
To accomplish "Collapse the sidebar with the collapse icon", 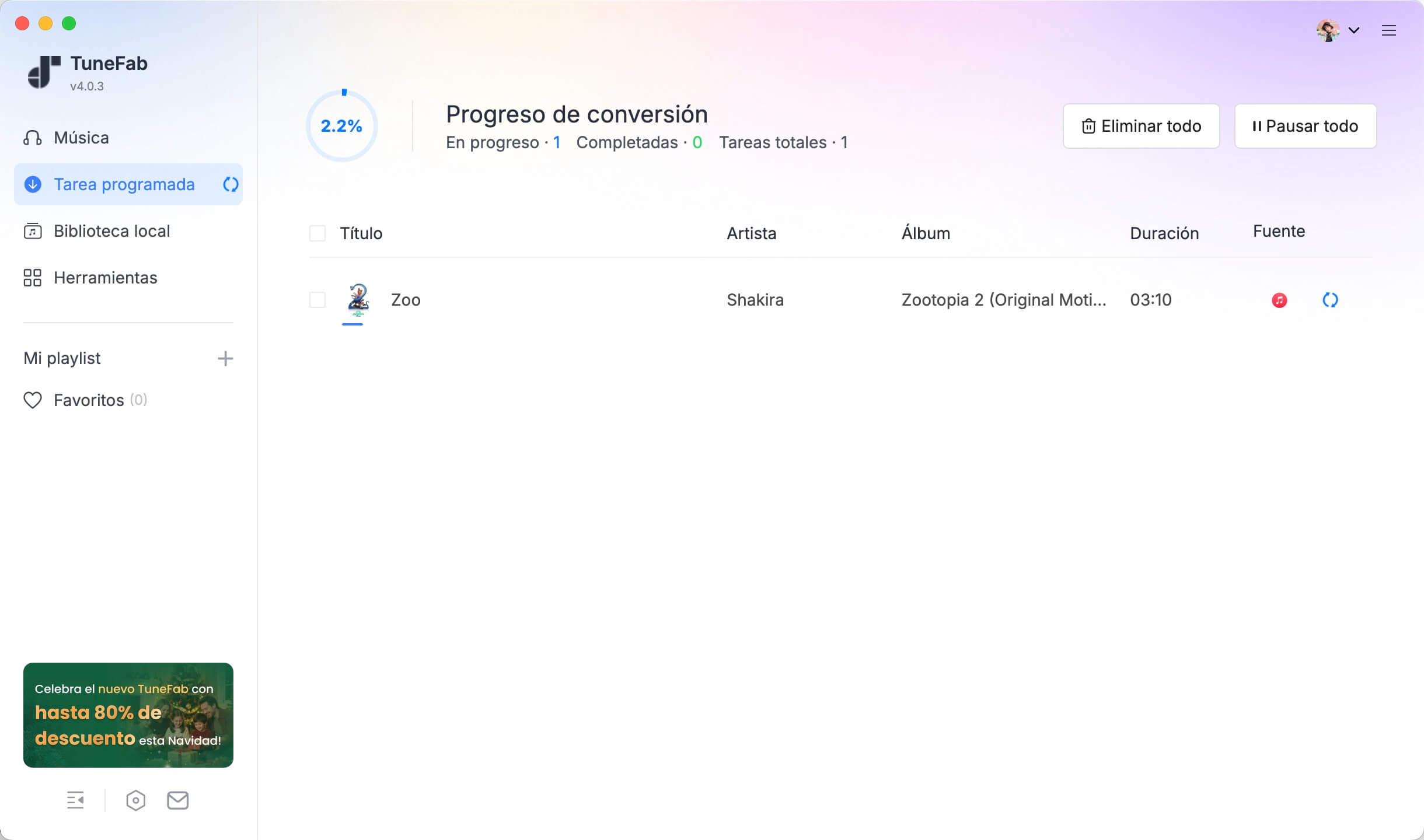I will [76, 800].
